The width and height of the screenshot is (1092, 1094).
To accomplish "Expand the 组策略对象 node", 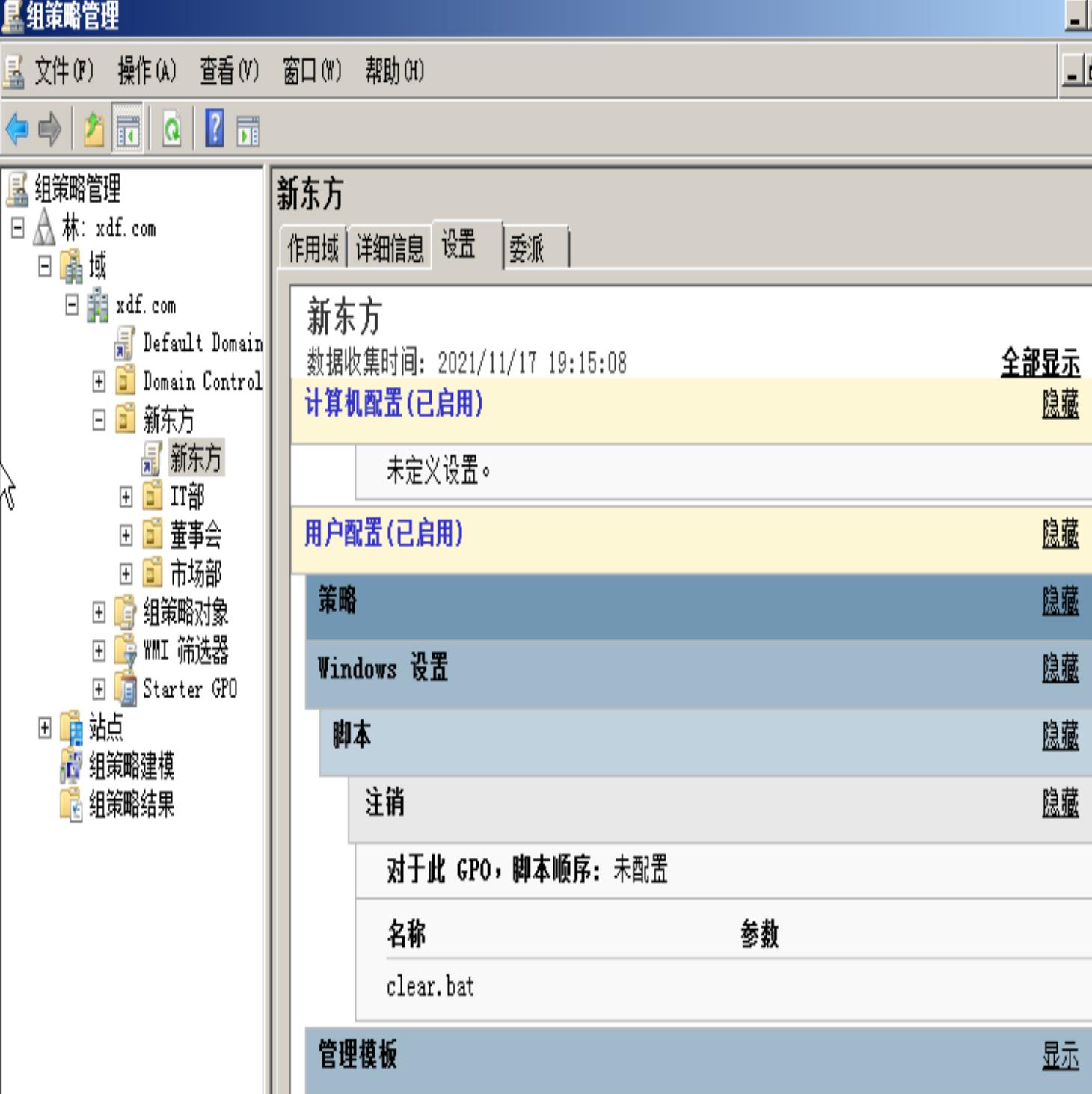I will (99, 612).
